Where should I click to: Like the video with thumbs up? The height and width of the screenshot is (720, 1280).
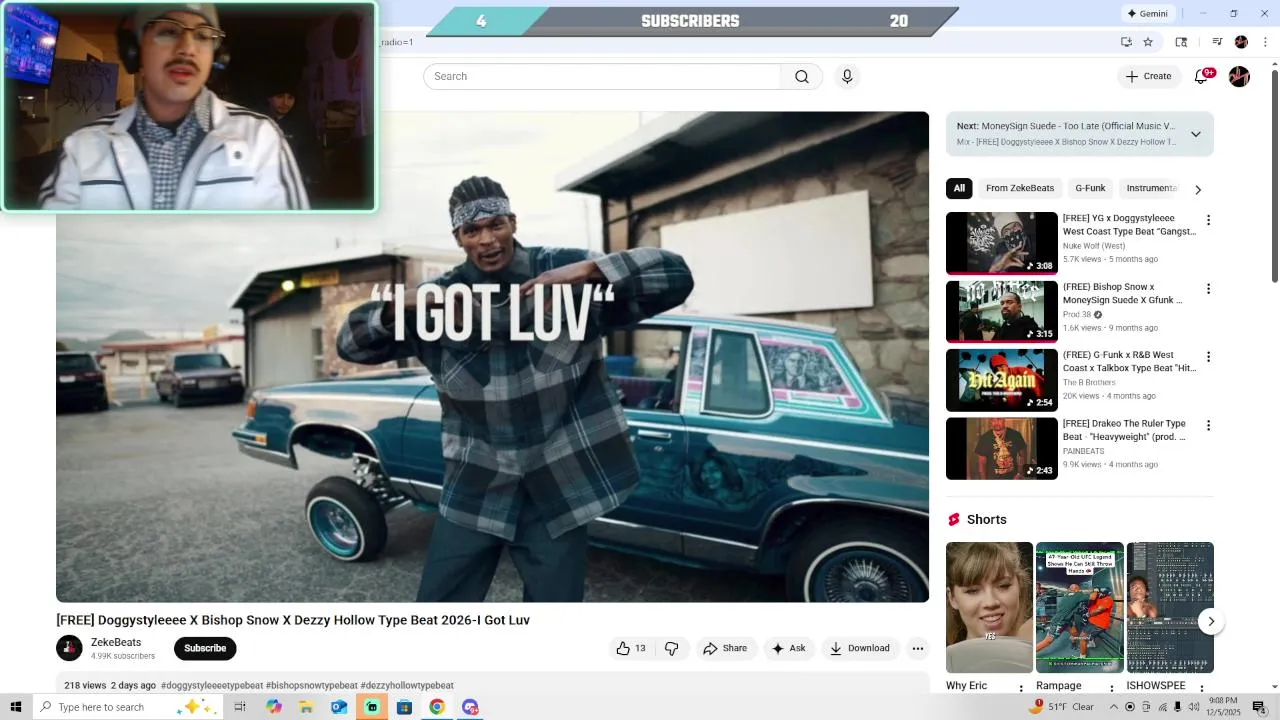tap(631, 648)
